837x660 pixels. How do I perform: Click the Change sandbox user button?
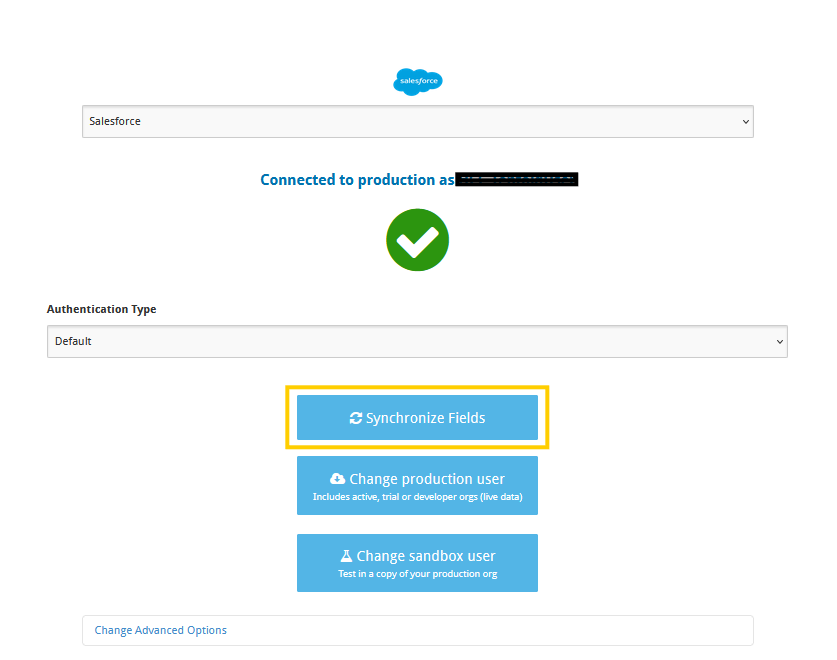[417, 563]
